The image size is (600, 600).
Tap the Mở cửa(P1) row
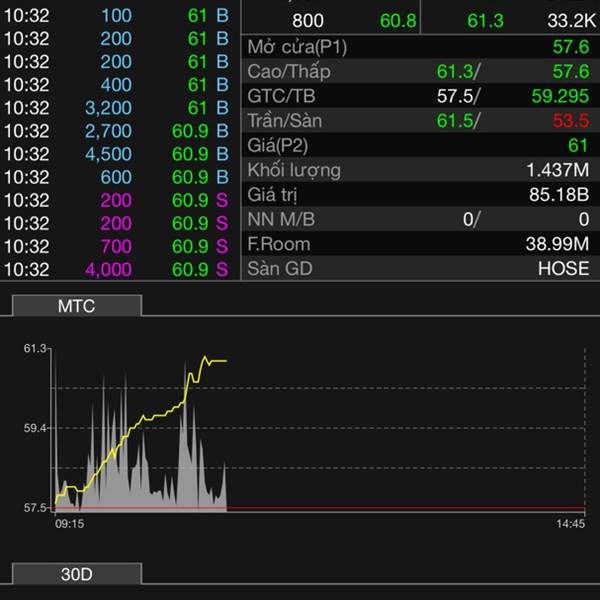click(421, 47)
